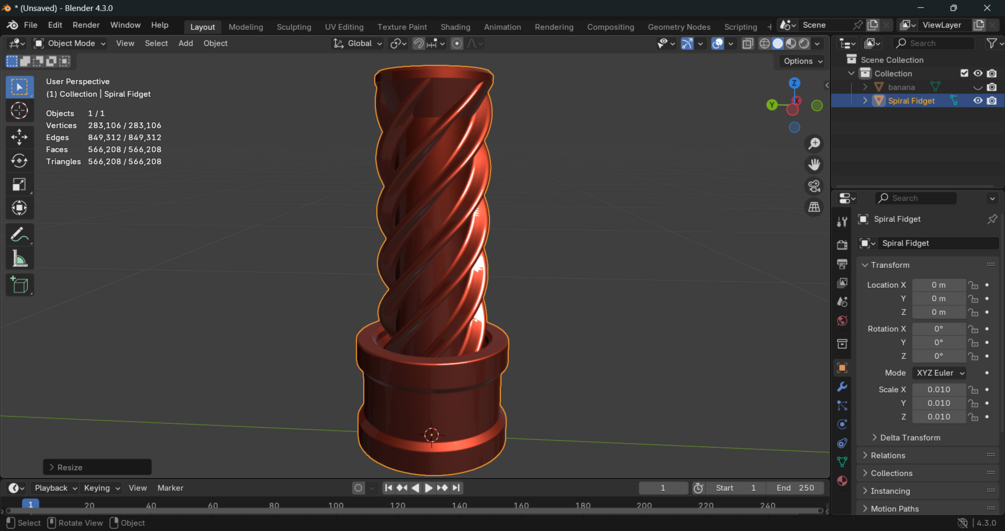Screen dimensions: 1005x531
Task: Open the Object Mode dropdown
Action: point(70,44)
